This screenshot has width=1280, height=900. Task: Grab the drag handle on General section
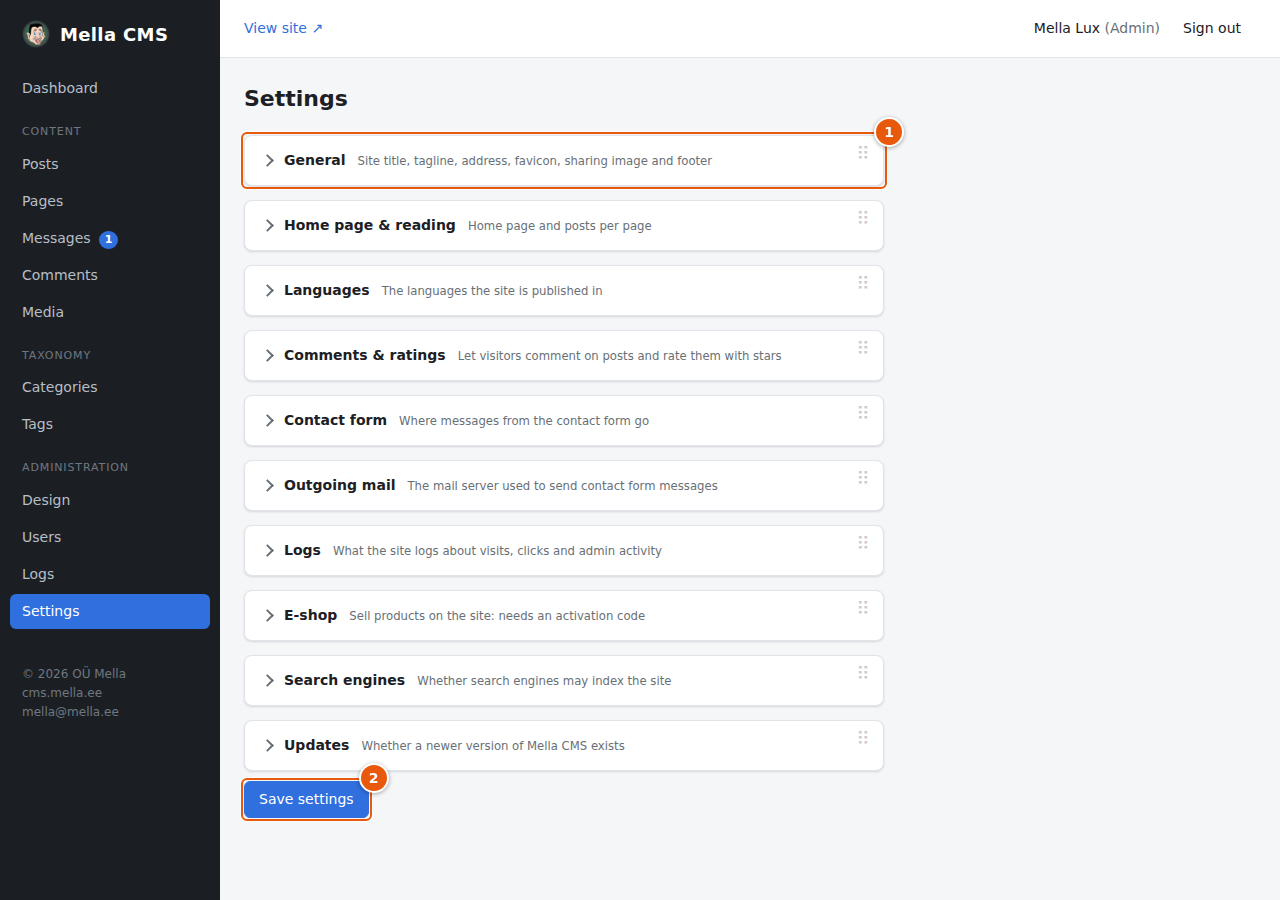tap(863, 152)
